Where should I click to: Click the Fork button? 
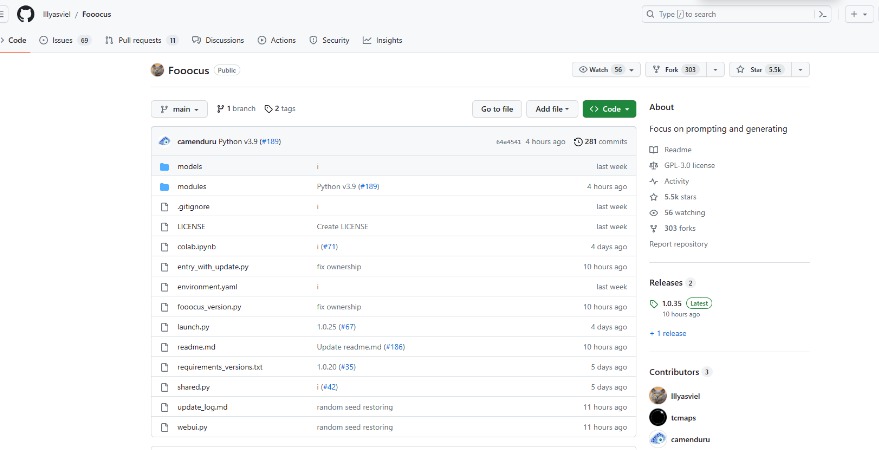[x=676, y=69]
